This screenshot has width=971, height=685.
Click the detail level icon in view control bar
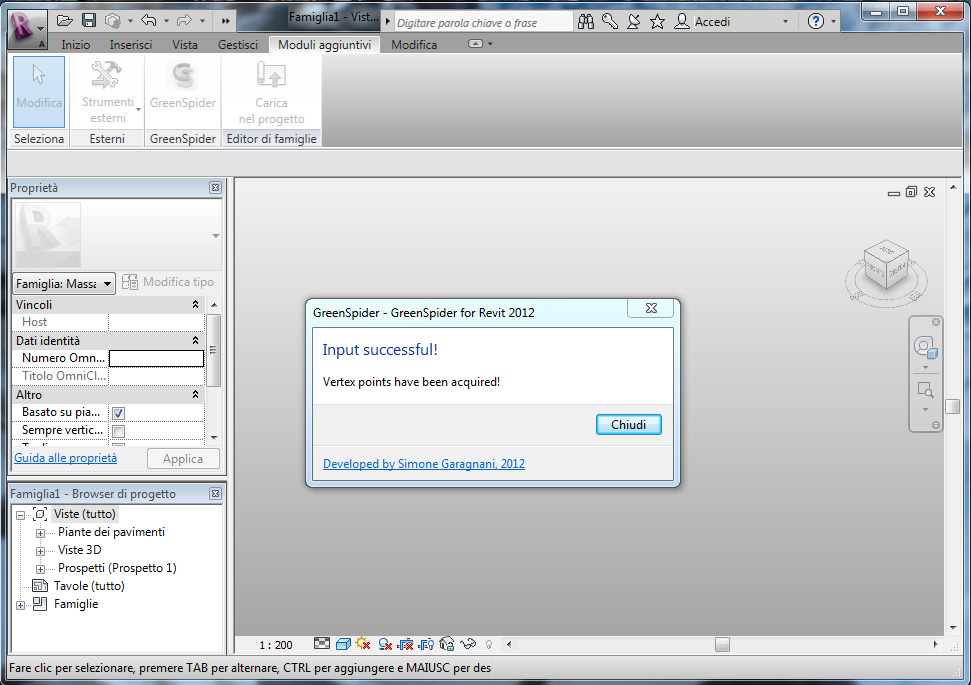322,644
